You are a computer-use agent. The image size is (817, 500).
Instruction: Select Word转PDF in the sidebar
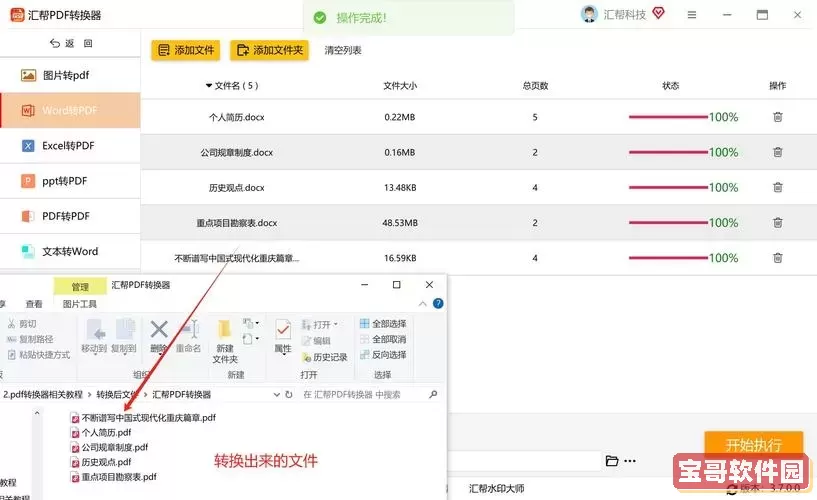[x=70, y=110]
